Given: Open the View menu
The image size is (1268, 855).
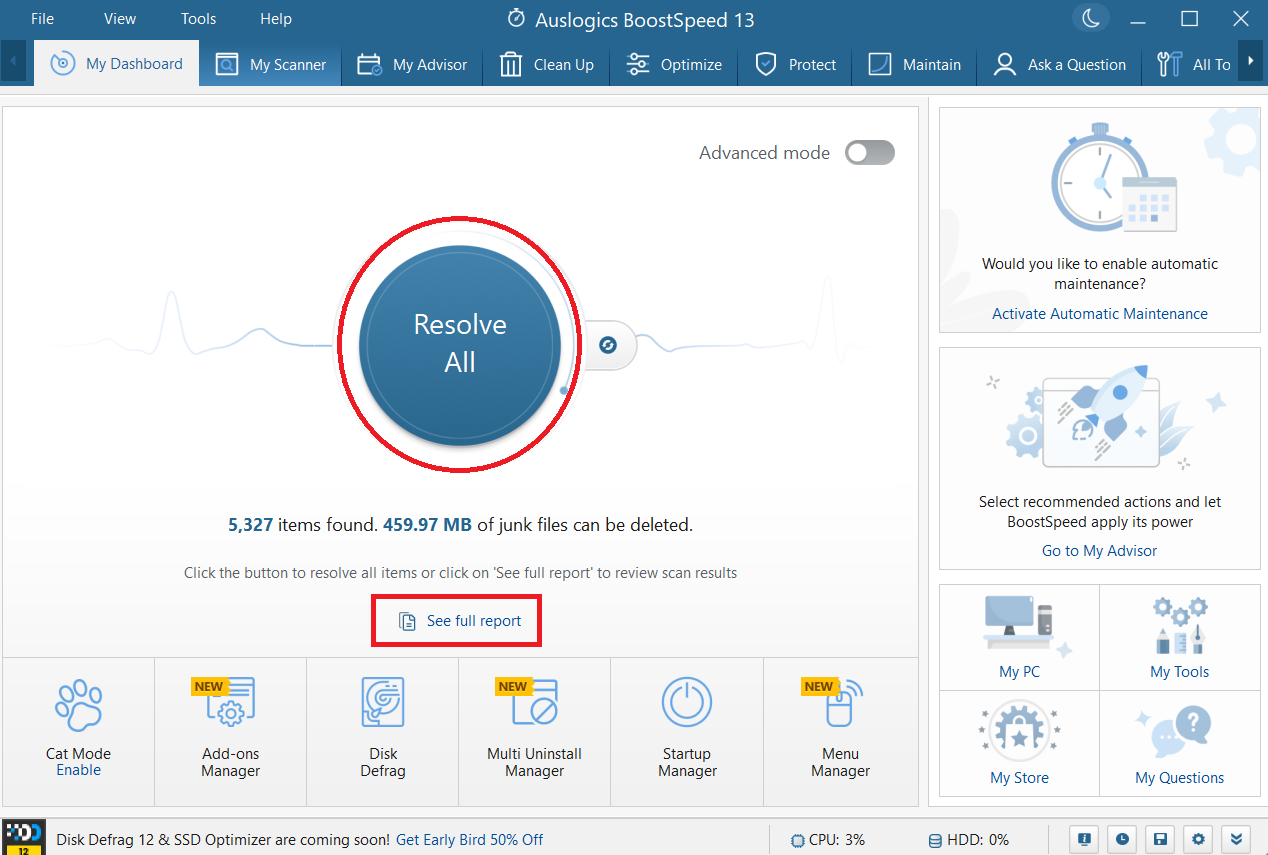Looking at the screenshot, I should click(x=120, y=19).
